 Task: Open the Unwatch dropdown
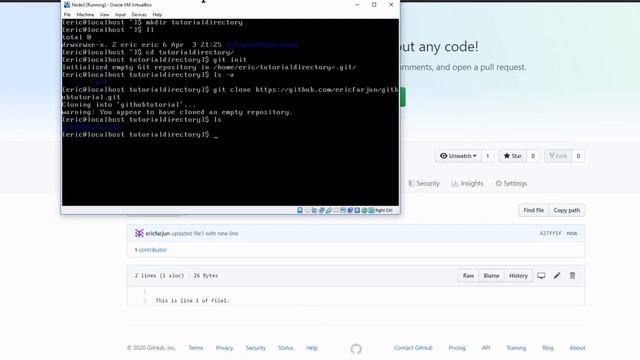point(458,156)
